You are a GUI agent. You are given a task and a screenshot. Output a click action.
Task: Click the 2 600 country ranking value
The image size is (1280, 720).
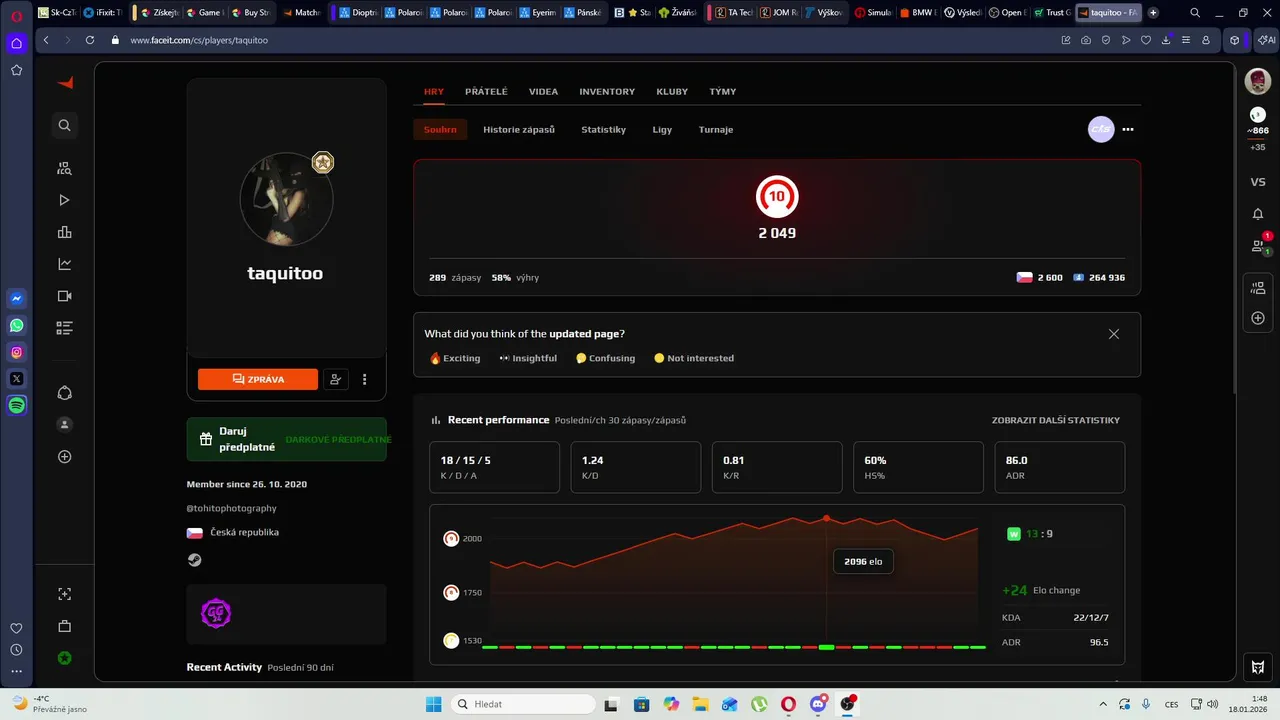coord(1050,277)
